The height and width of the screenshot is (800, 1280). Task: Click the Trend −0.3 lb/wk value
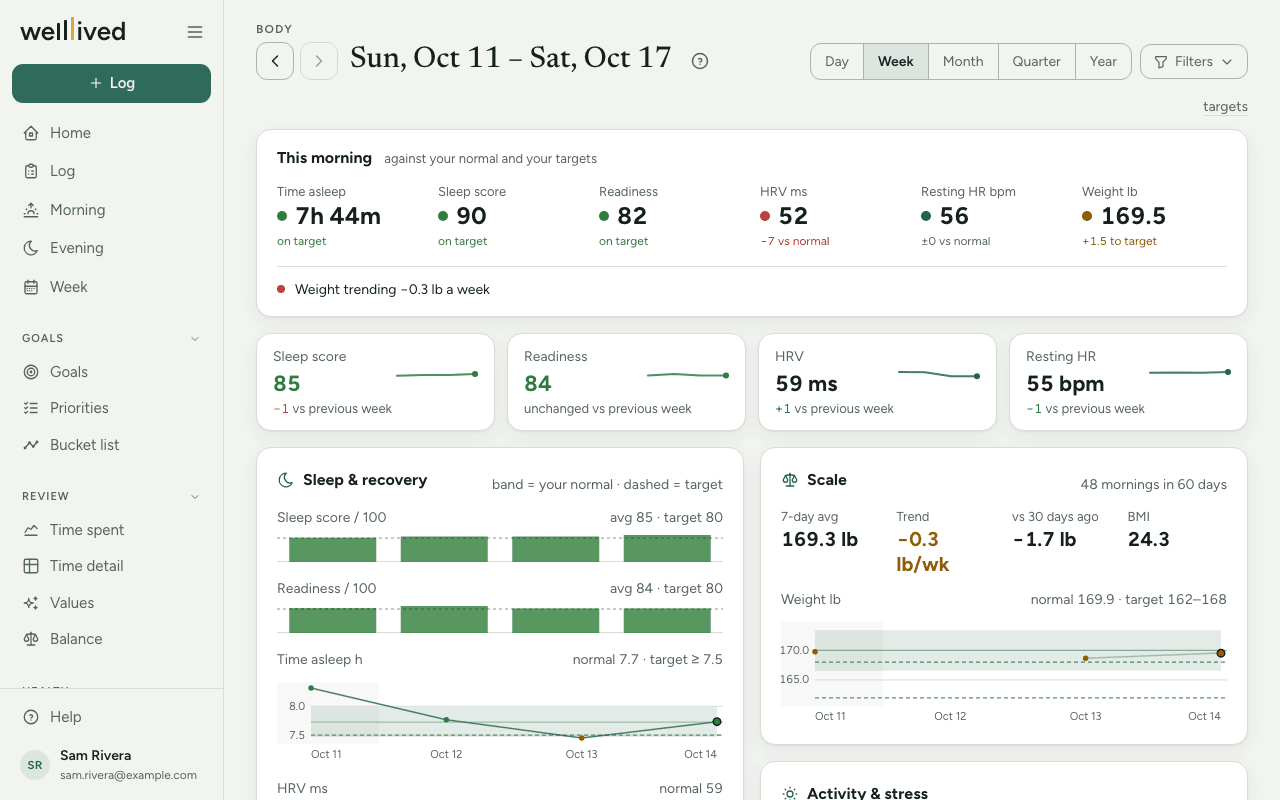tap(923, 552)
